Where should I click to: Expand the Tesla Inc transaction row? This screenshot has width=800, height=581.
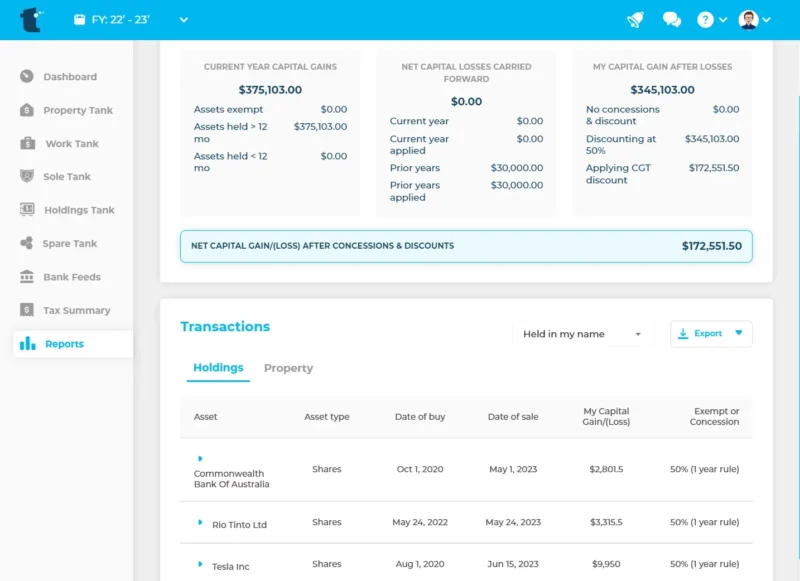point(200,565)
